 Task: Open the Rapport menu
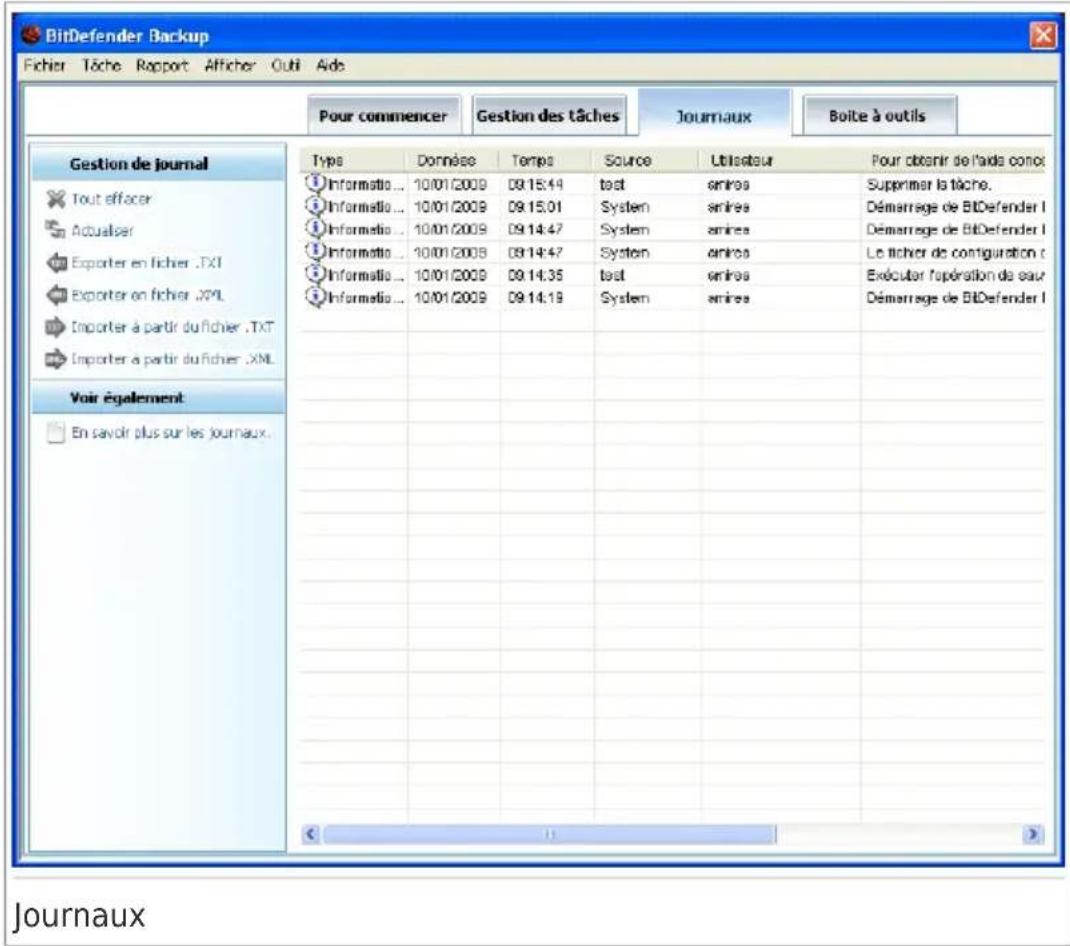(162, 66)
